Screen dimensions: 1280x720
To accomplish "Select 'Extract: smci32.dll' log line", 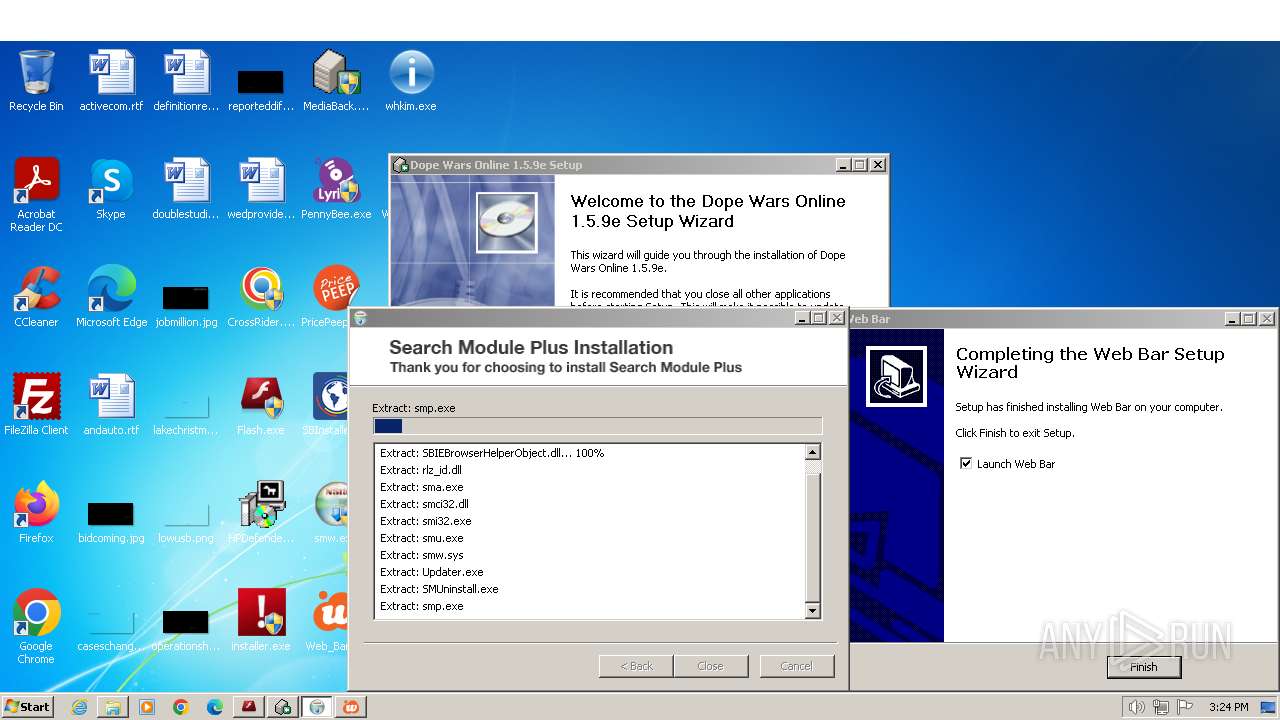I will (x=424, y=504).
